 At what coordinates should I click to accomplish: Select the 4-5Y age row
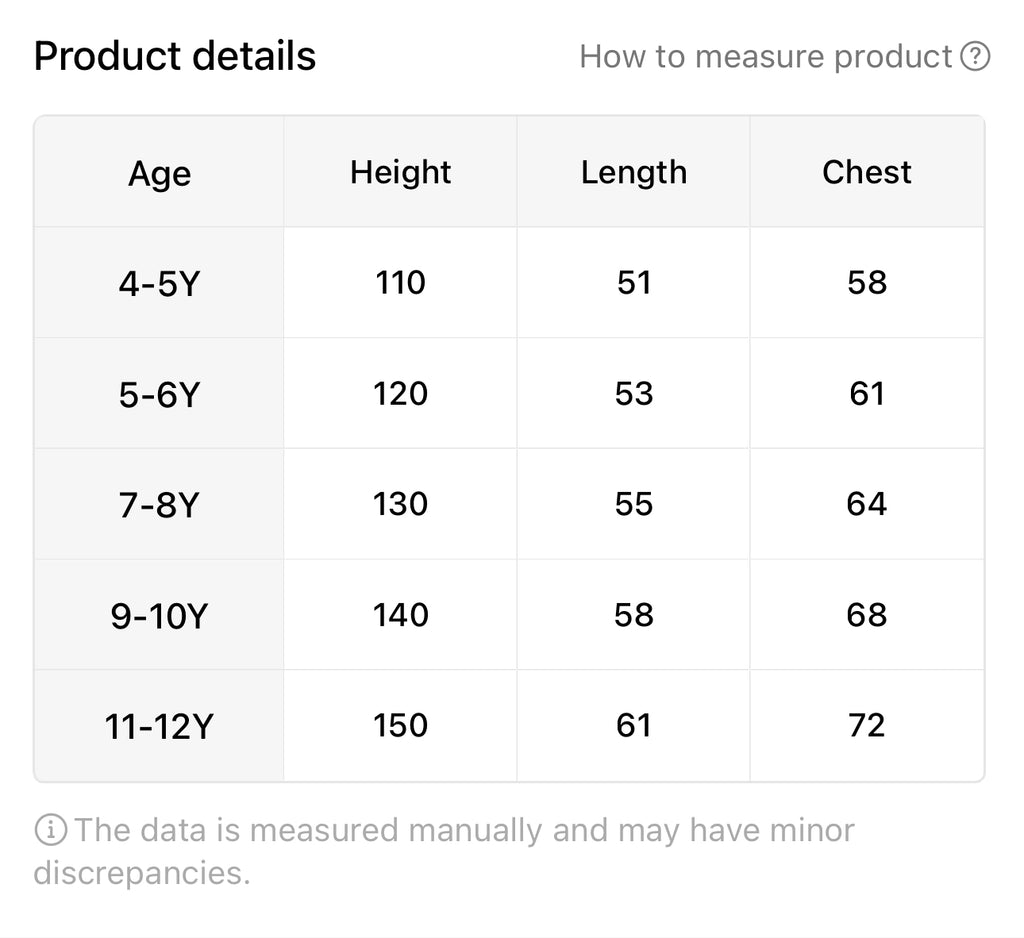(x=159, y=284)
